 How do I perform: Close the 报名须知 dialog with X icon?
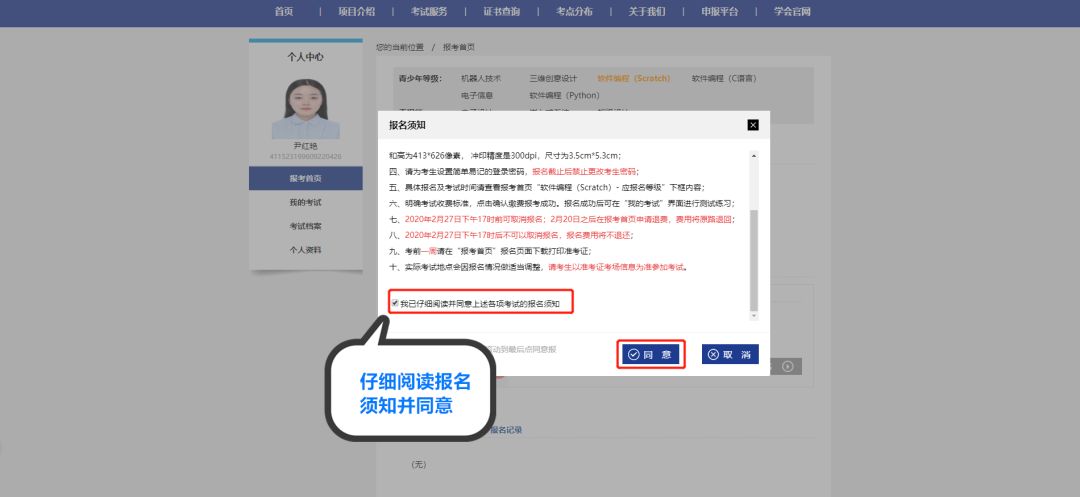point(753,125)
